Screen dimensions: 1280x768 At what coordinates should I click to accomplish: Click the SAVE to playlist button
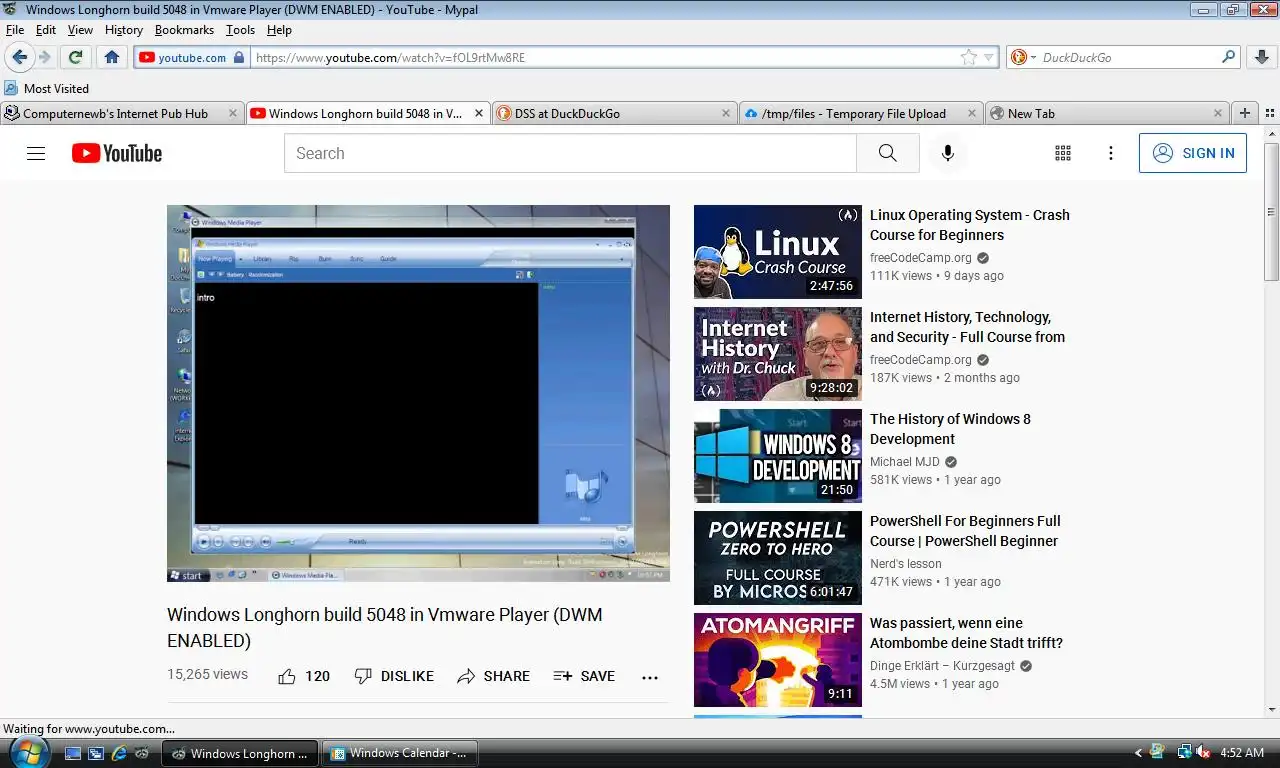tap(584, 676)
